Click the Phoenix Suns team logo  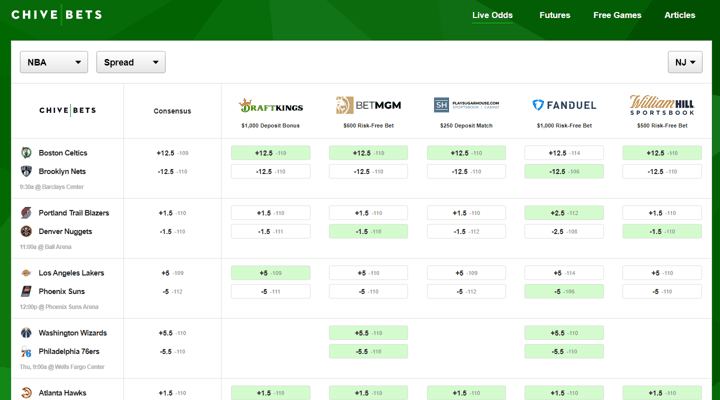pos(26,291)
